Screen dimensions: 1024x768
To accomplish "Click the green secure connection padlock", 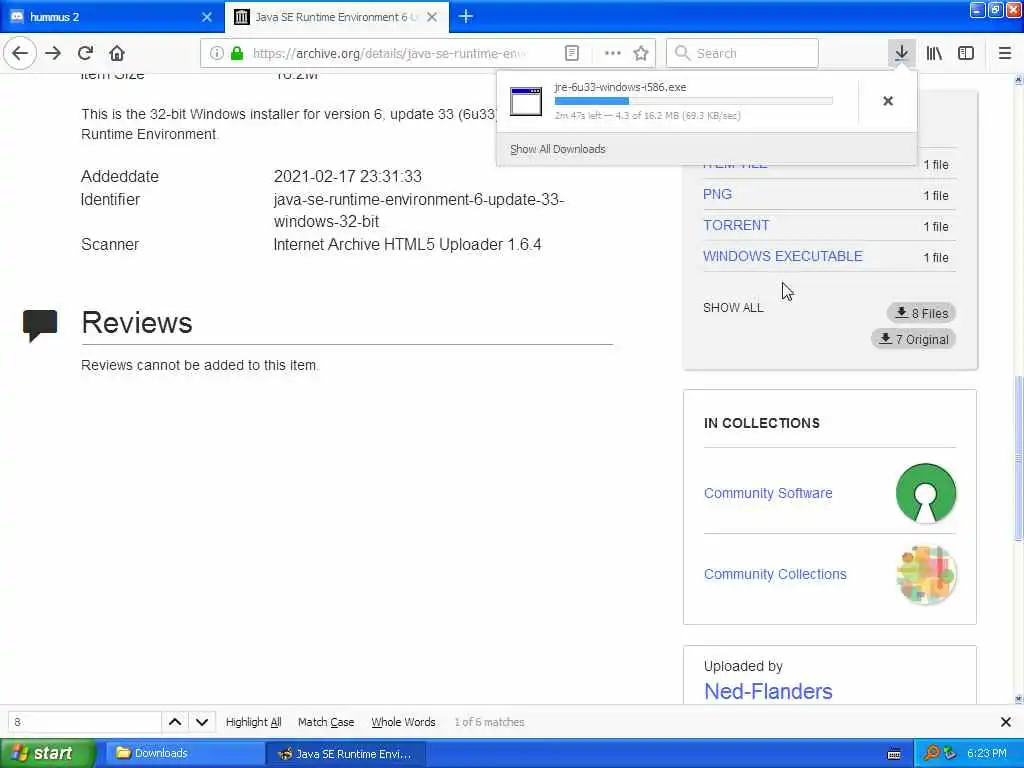I will pos(237,53).
